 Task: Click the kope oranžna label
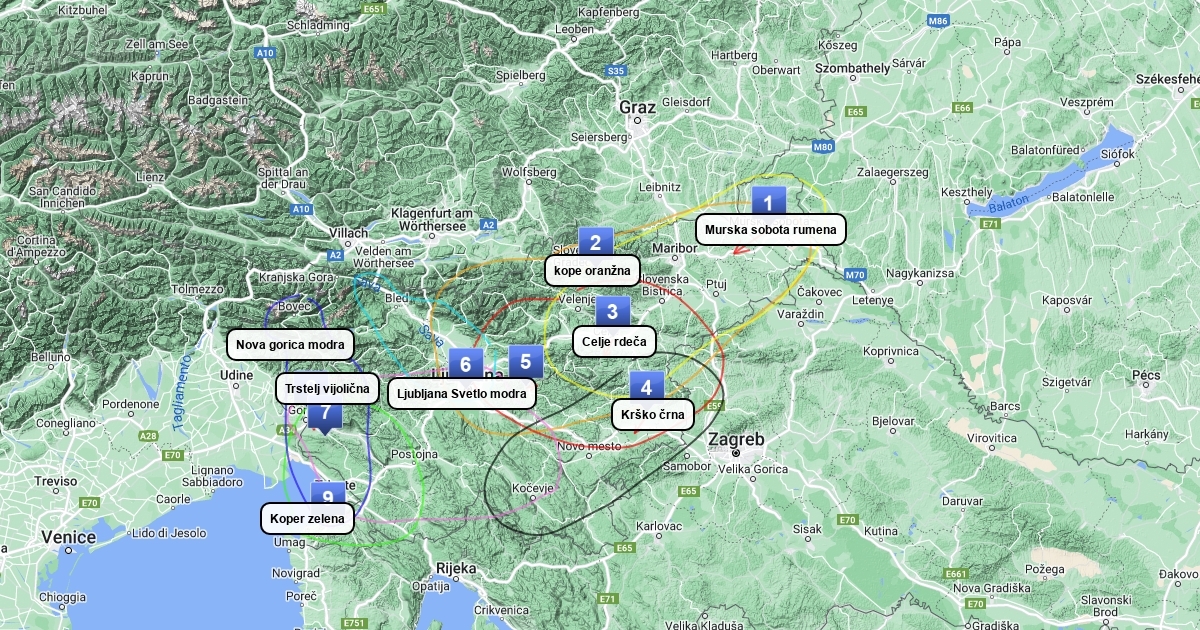click(x=592, y=270)
